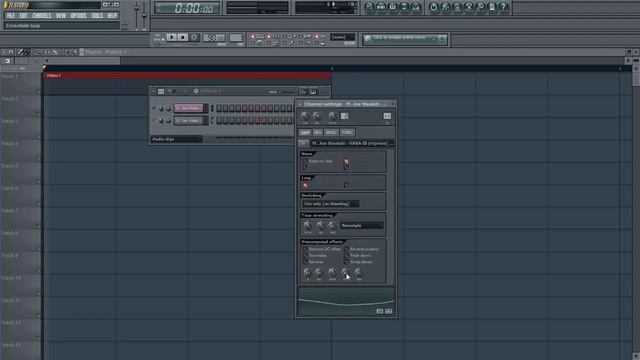Open the step sequencer shortcut icon
The height and width of the screenshot is (360, 640).
(x=381, y=7)
